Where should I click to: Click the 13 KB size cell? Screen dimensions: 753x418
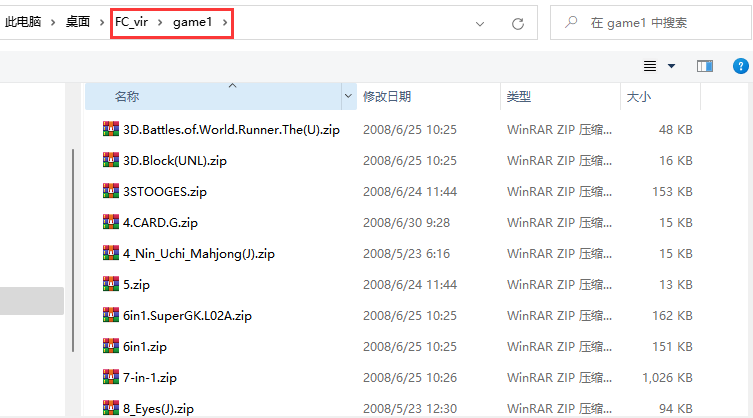(x=676, y=284)
